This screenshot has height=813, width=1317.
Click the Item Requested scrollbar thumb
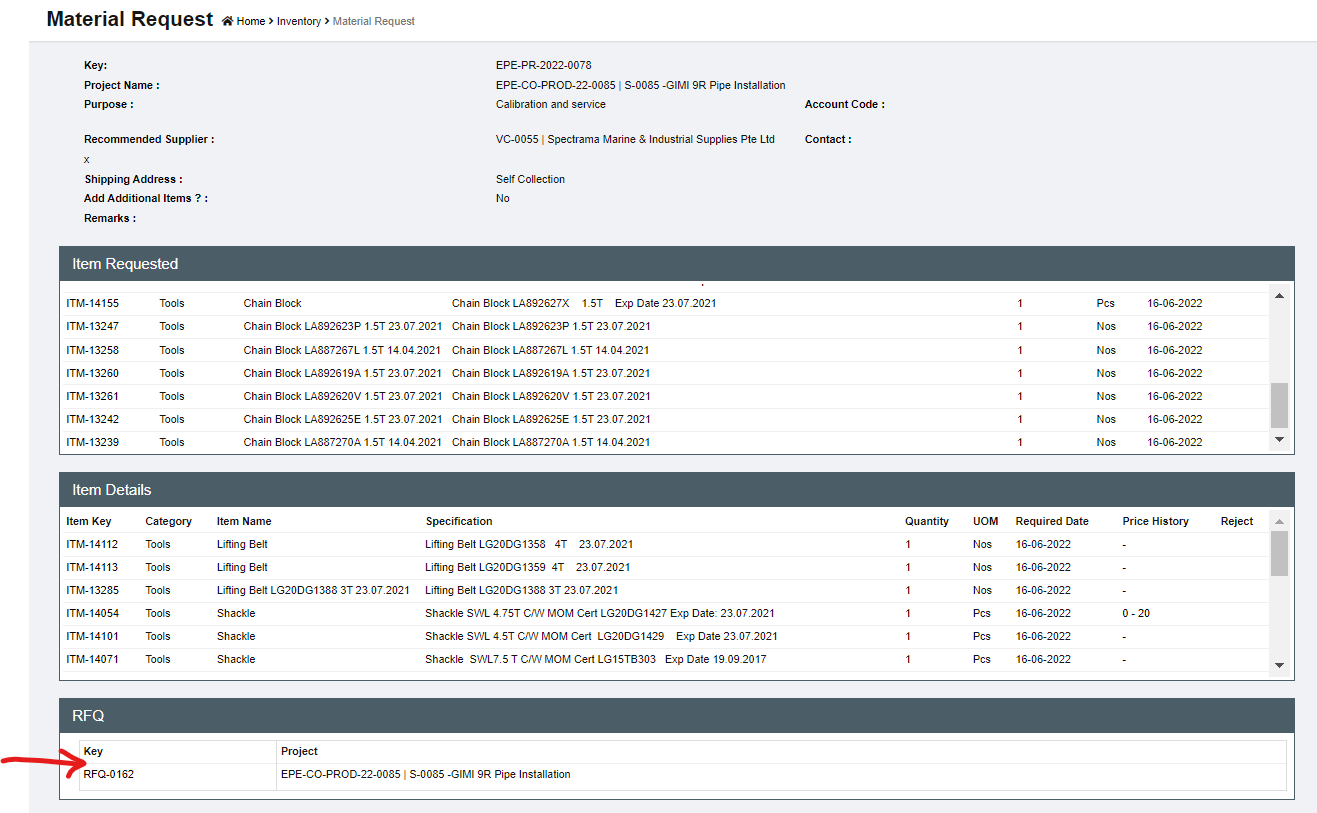coord(1279,405)
